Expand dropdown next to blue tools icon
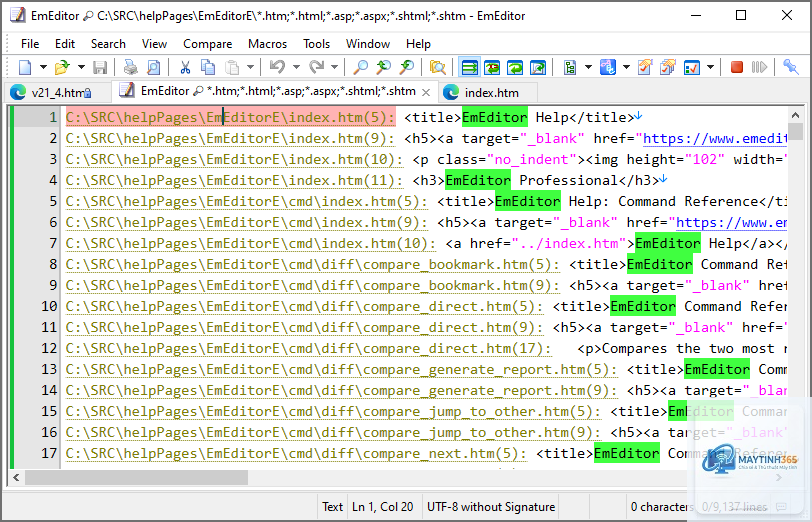The height and width of the screenshot is (522, 812). (x=626, y=67)
